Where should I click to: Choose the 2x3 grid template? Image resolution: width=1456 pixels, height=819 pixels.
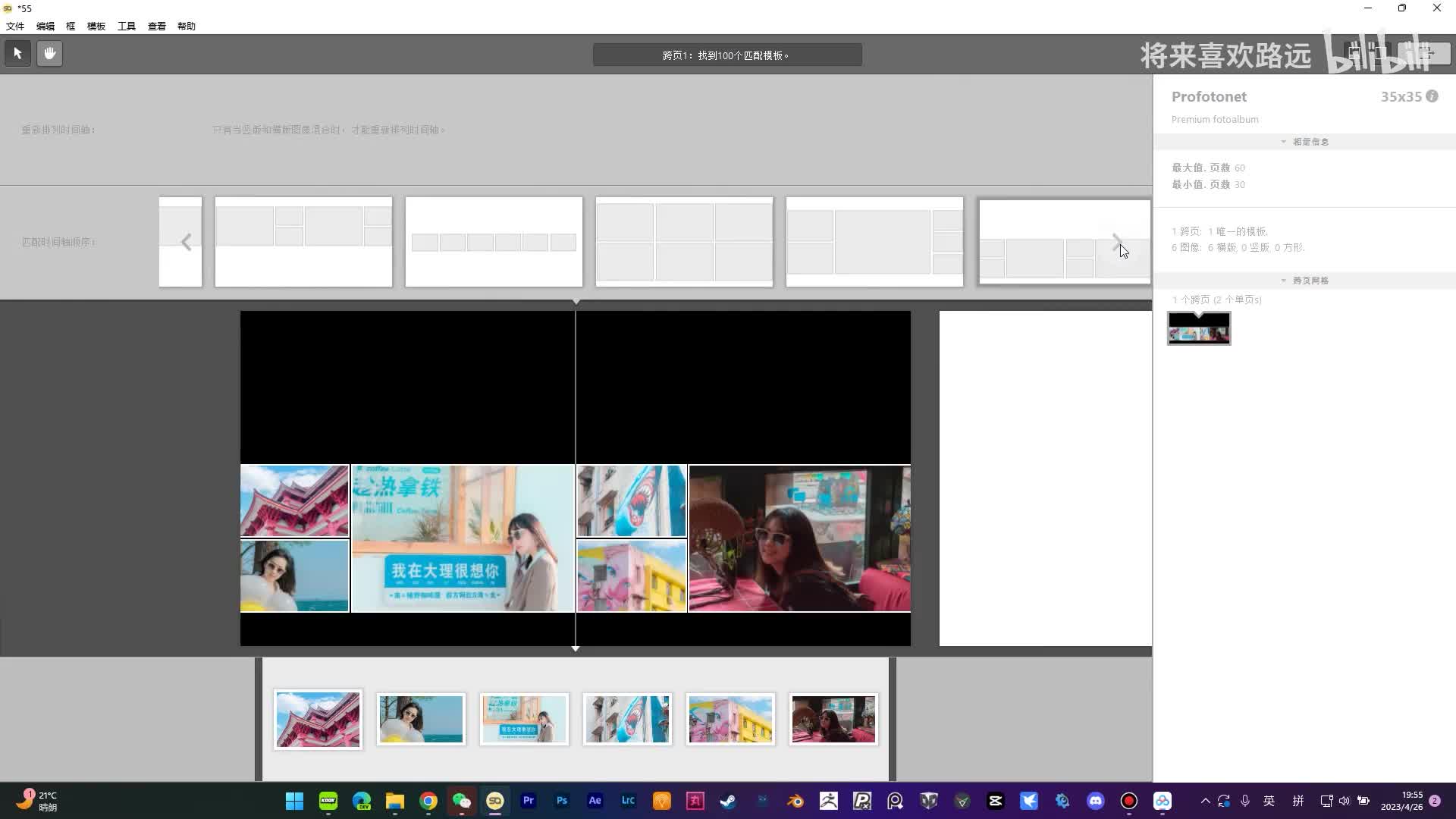684,242
